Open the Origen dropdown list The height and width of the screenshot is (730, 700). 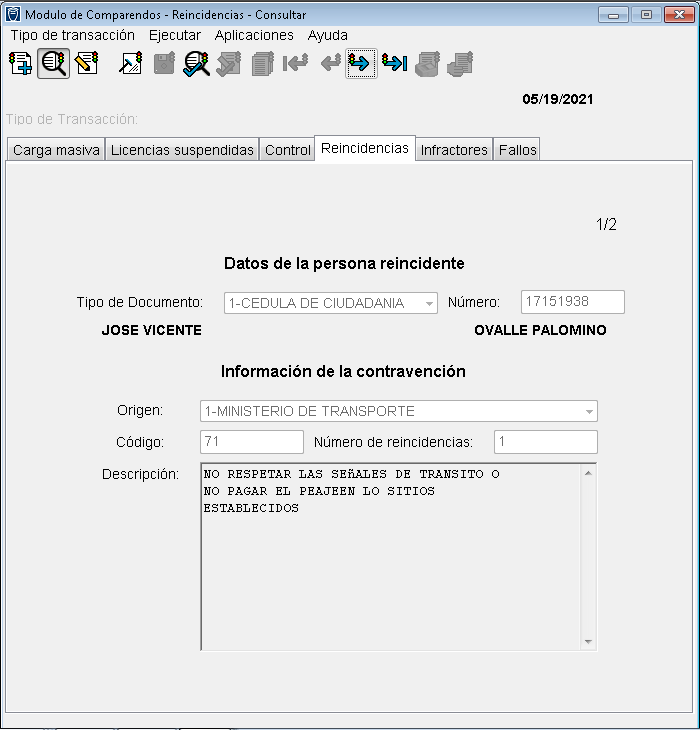click(x=588, y=411)
